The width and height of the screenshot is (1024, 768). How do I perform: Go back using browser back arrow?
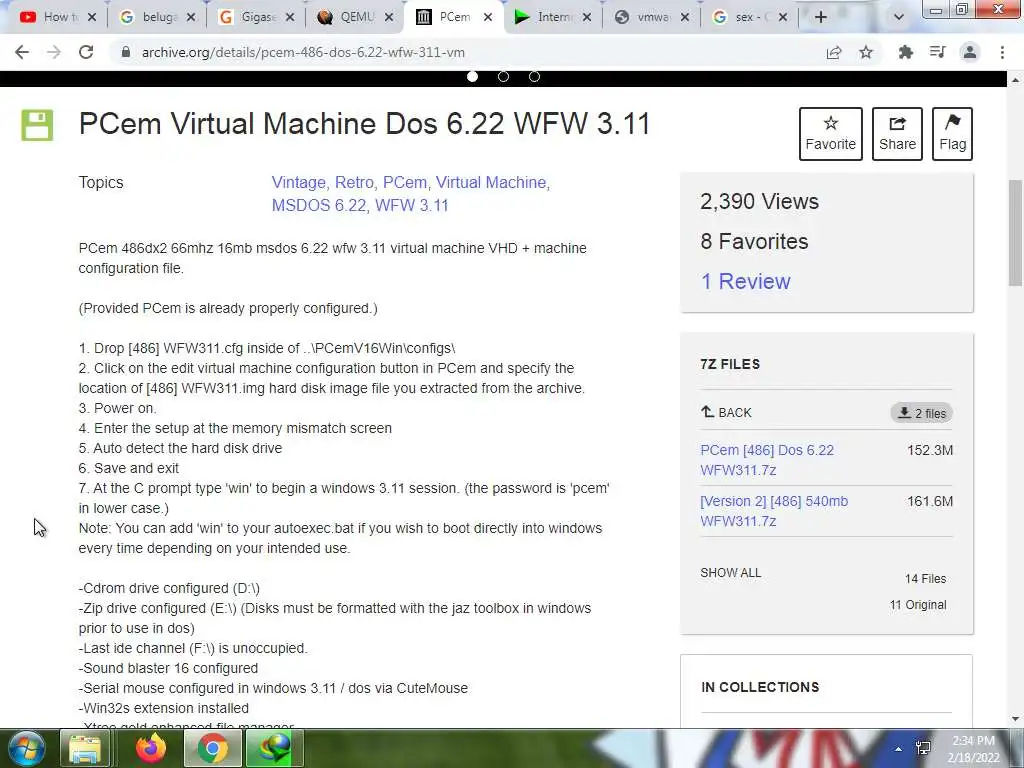22,52
